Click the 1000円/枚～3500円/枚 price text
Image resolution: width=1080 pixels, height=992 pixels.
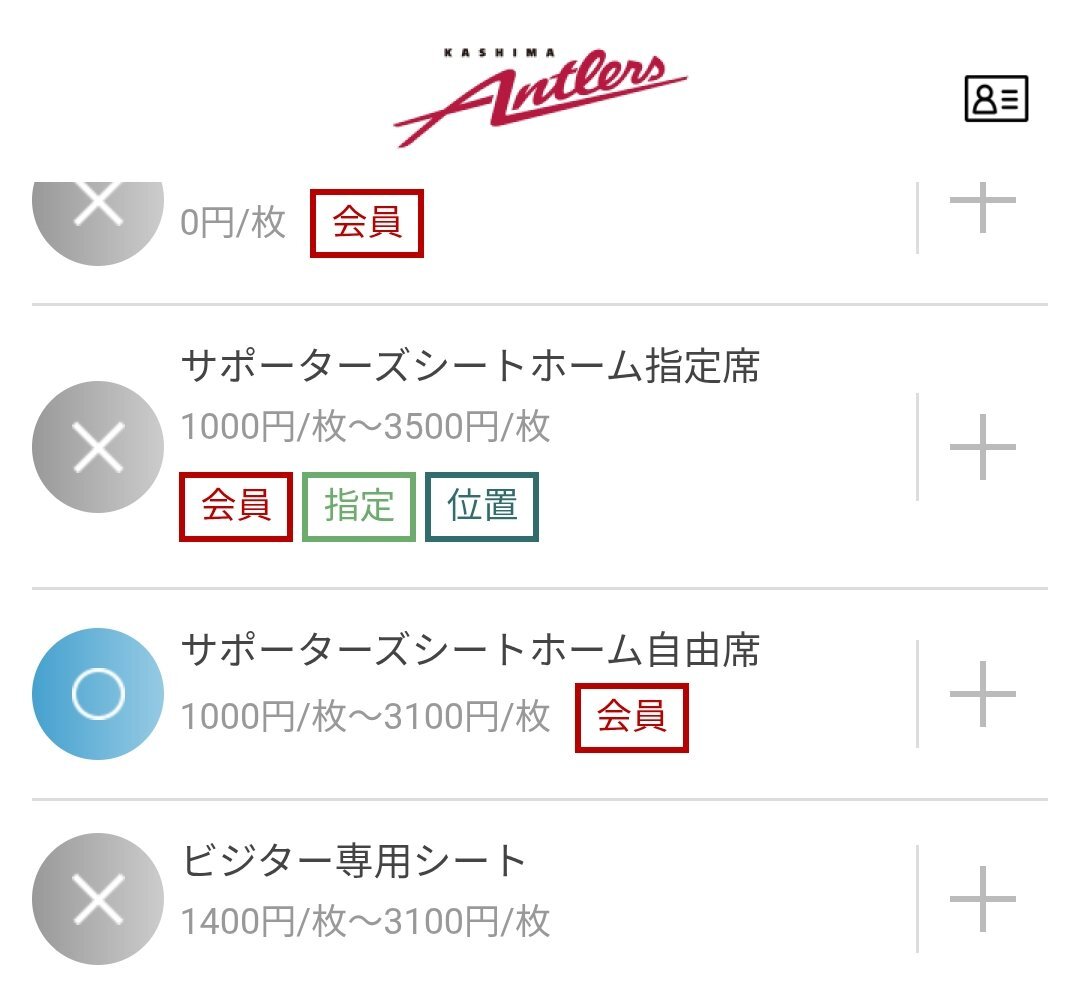(365, 426)
